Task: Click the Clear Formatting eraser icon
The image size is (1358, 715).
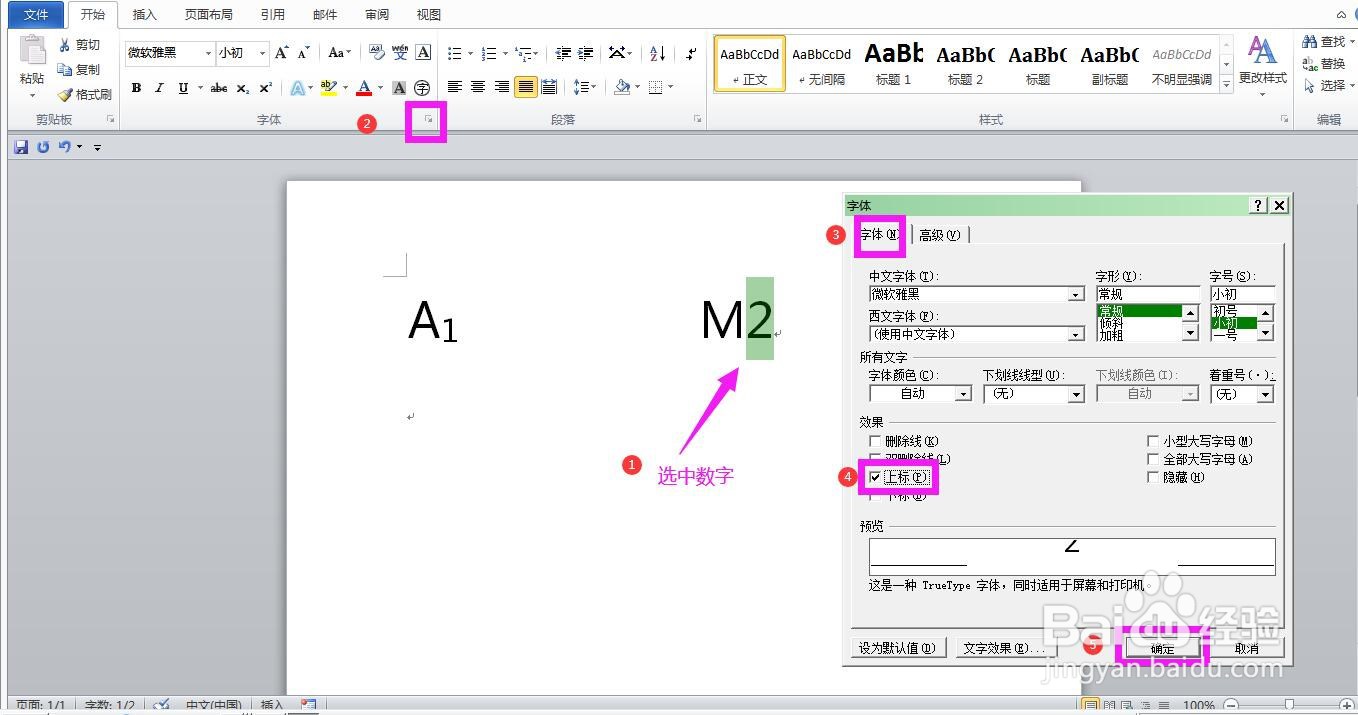Action: 376,53
